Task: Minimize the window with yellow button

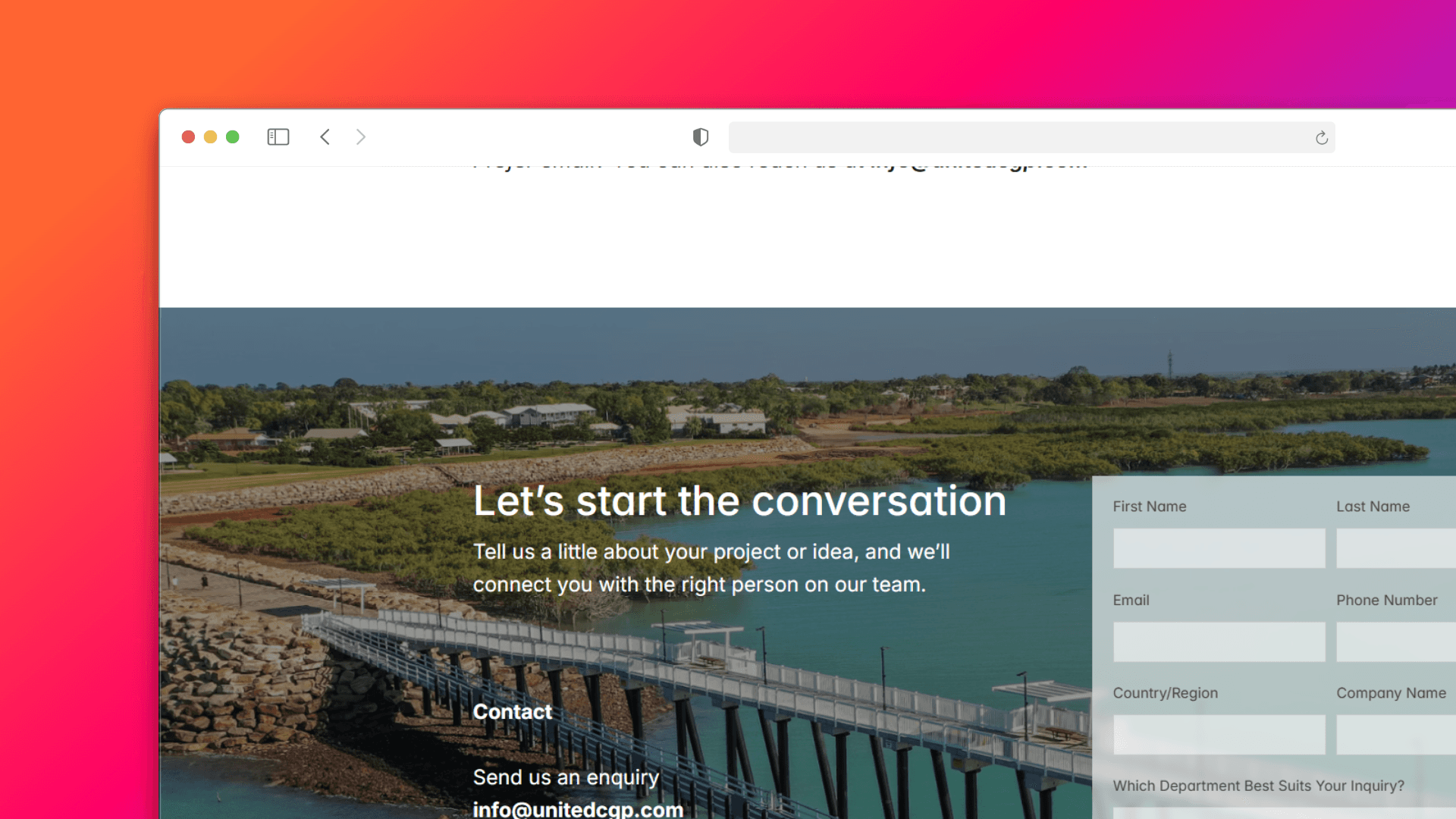Action: (211, 137)
